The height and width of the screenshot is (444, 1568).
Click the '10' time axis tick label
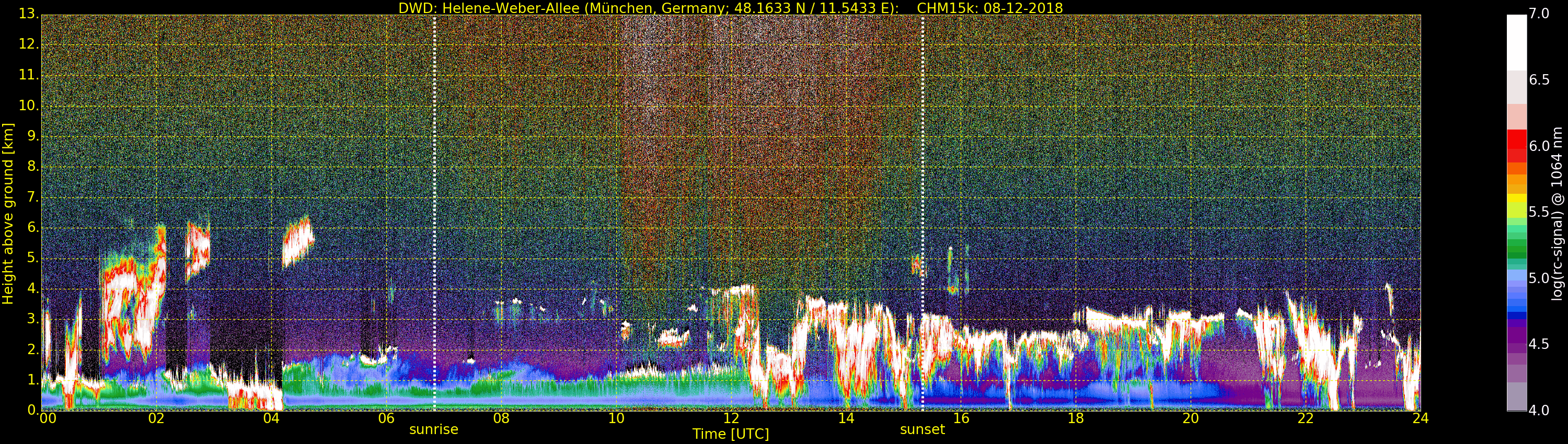(x=616, y=418)
